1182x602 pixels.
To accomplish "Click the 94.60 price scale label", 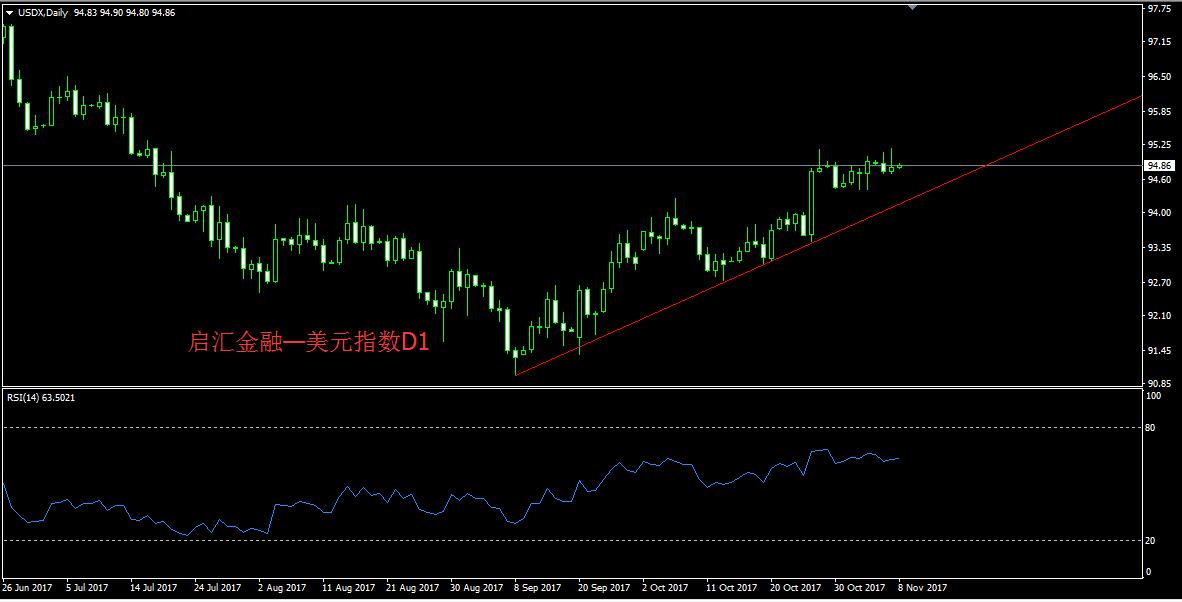I will pos(1159,179).
